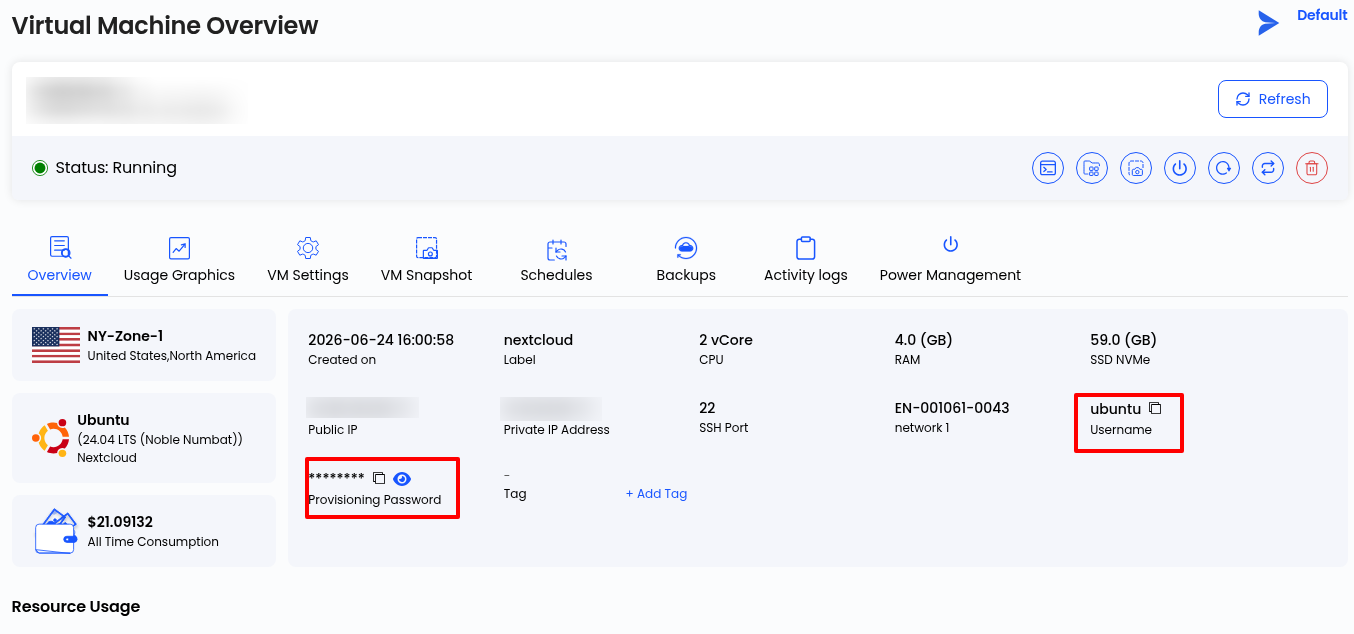
Task: Go to VM Snapshot tab
Action: tap(426, 262)
